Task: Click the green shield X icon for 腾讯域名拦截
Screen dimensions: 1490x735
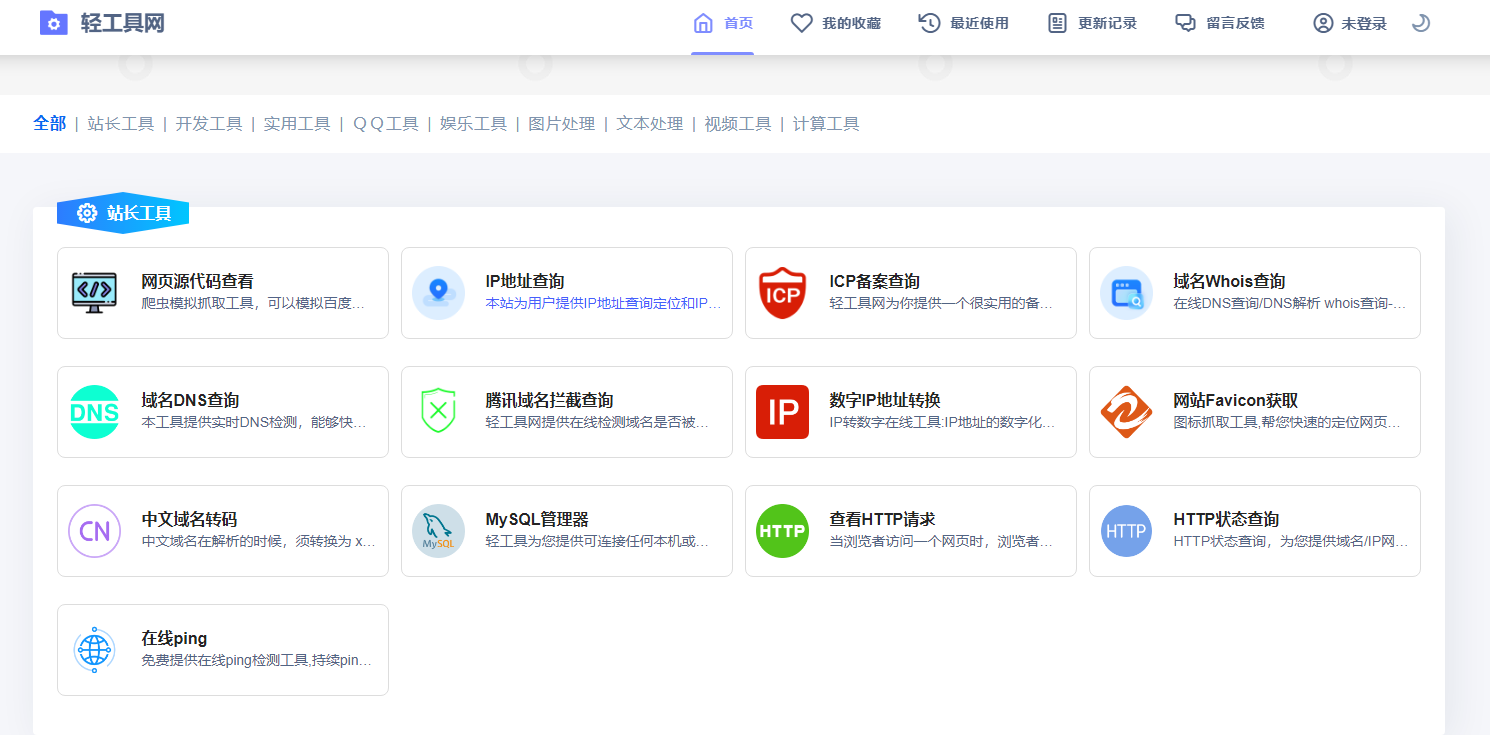Action: [438, 412]
